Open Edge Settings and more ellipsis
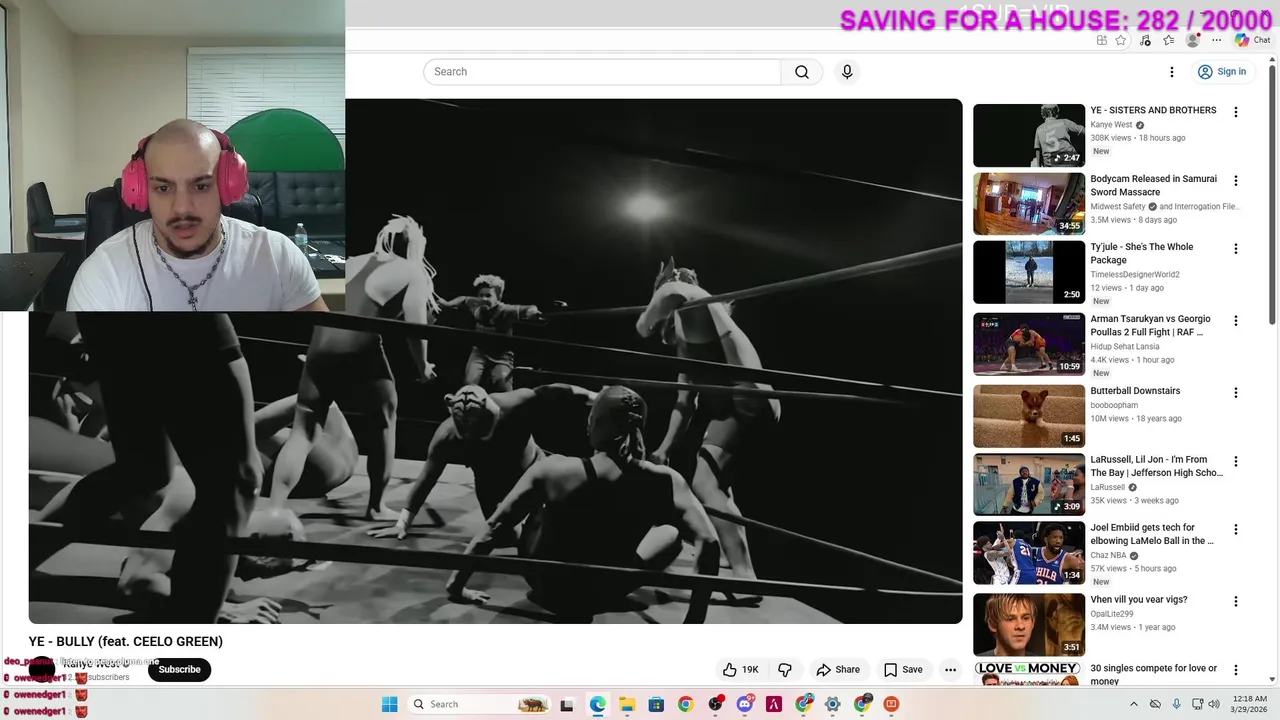 1217,40
